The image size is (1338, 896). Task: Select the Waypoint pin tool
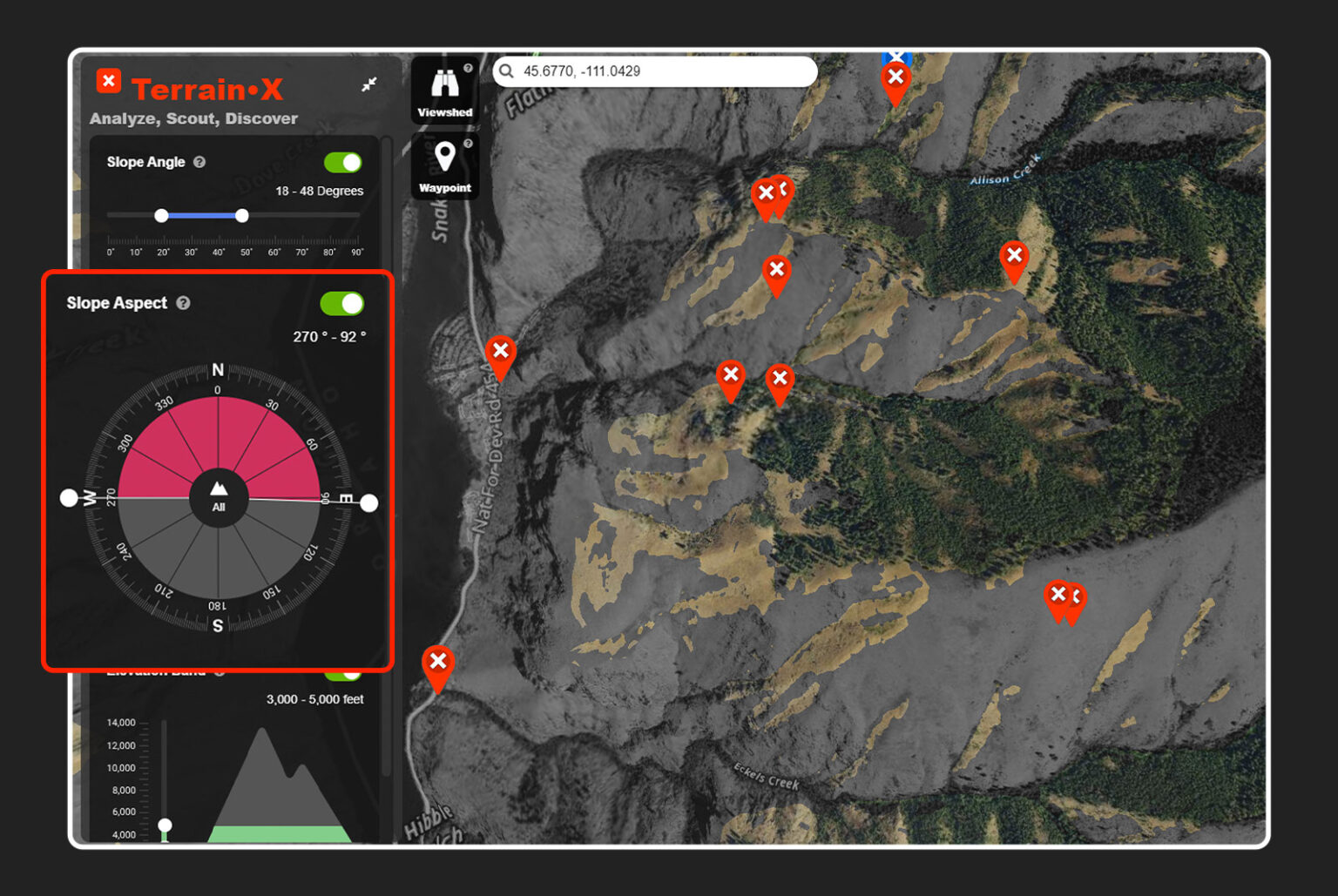point(444,165)
